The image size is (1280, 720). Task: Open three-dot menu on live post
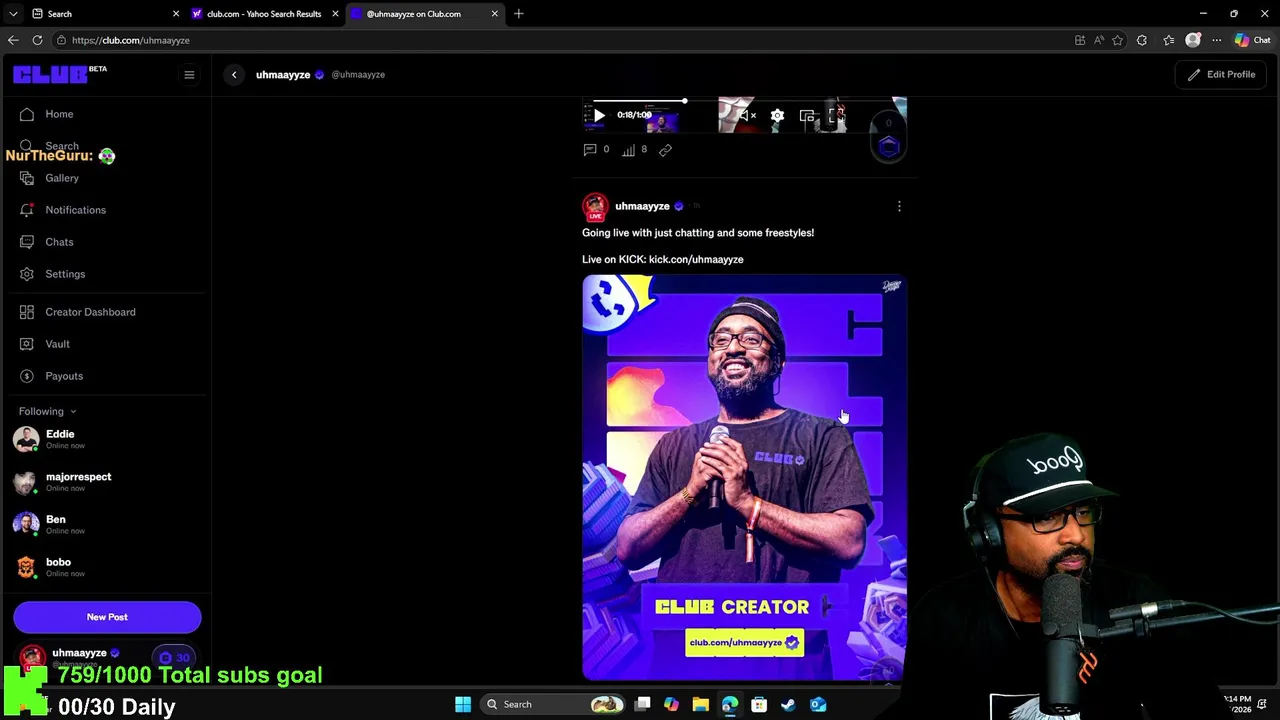tap(899, 206)
